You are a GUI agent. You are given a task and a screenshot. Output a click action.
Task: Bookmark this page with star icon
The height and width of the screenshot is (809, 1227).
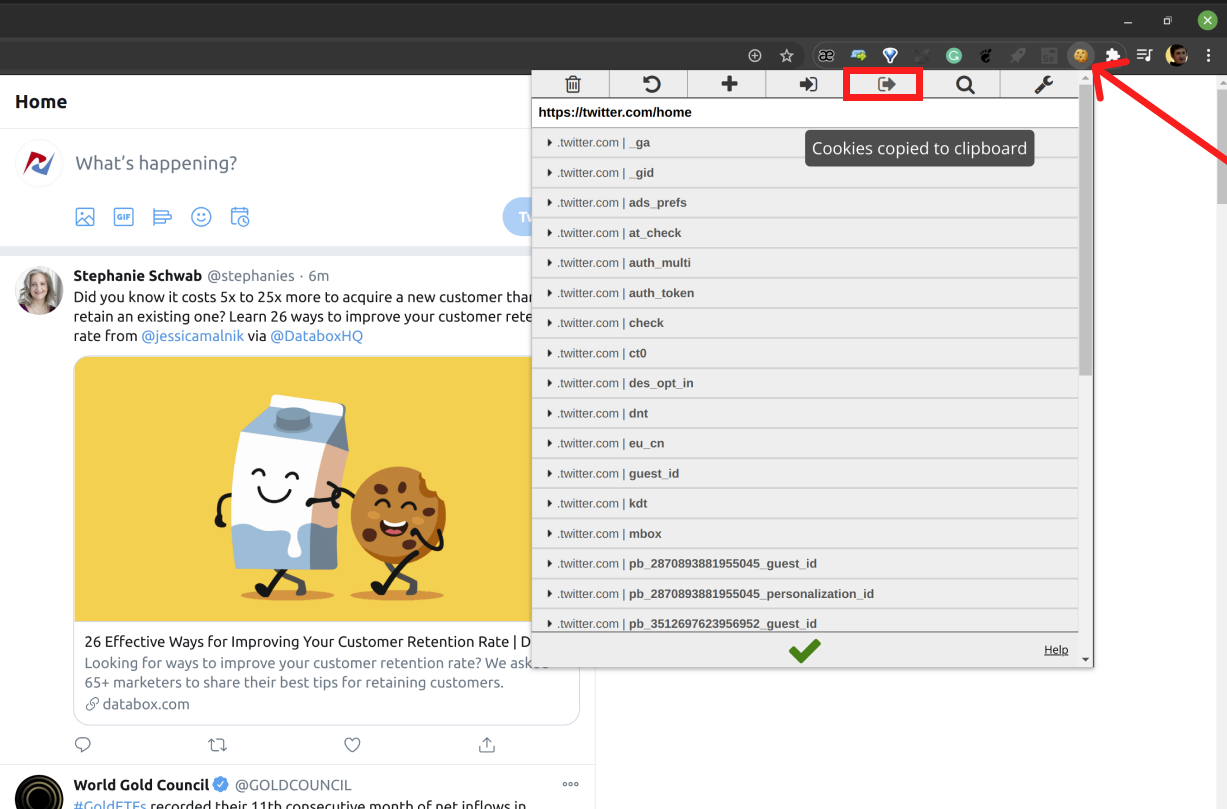(x=787, y=56)
